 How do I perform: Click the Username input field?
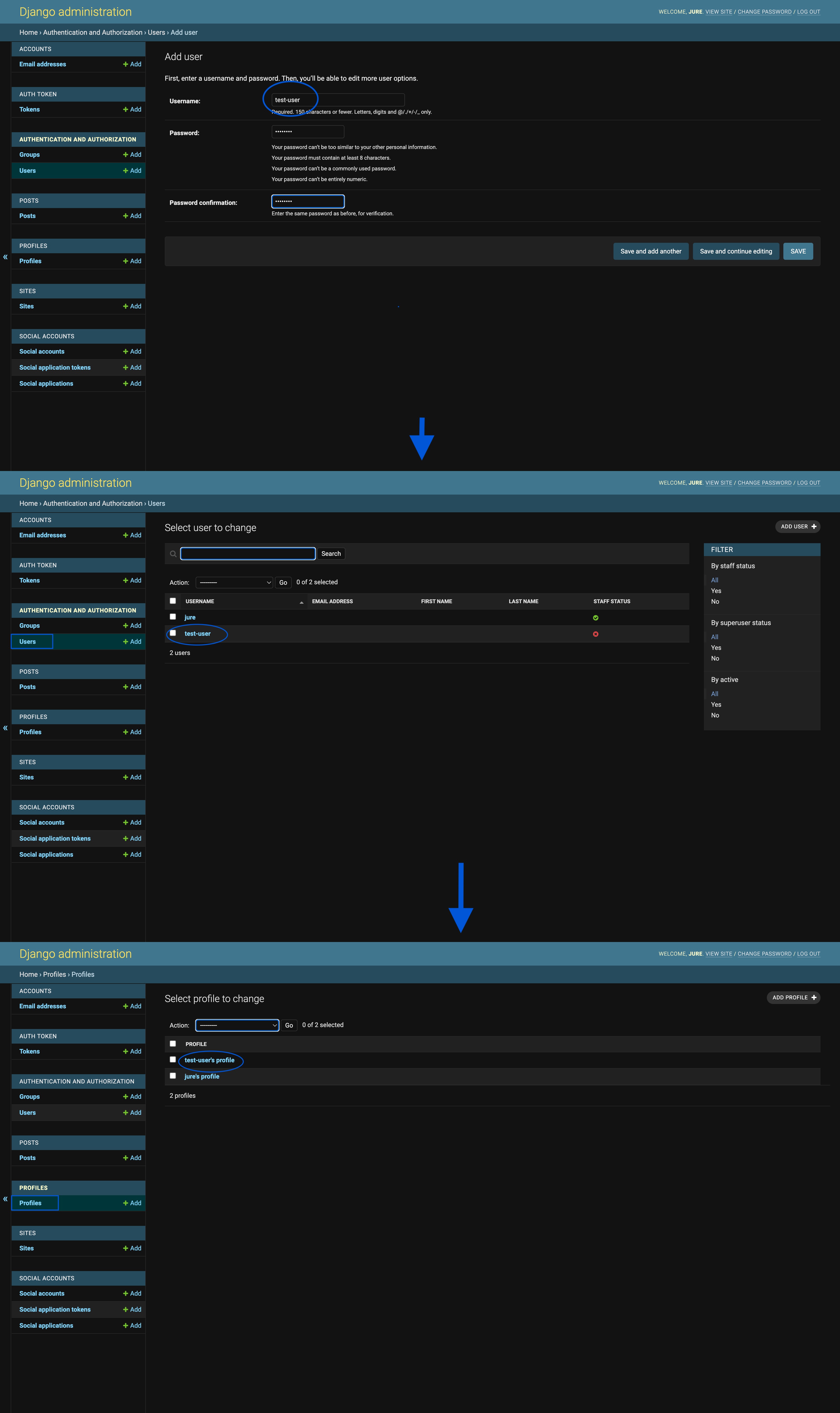point(338,100)
